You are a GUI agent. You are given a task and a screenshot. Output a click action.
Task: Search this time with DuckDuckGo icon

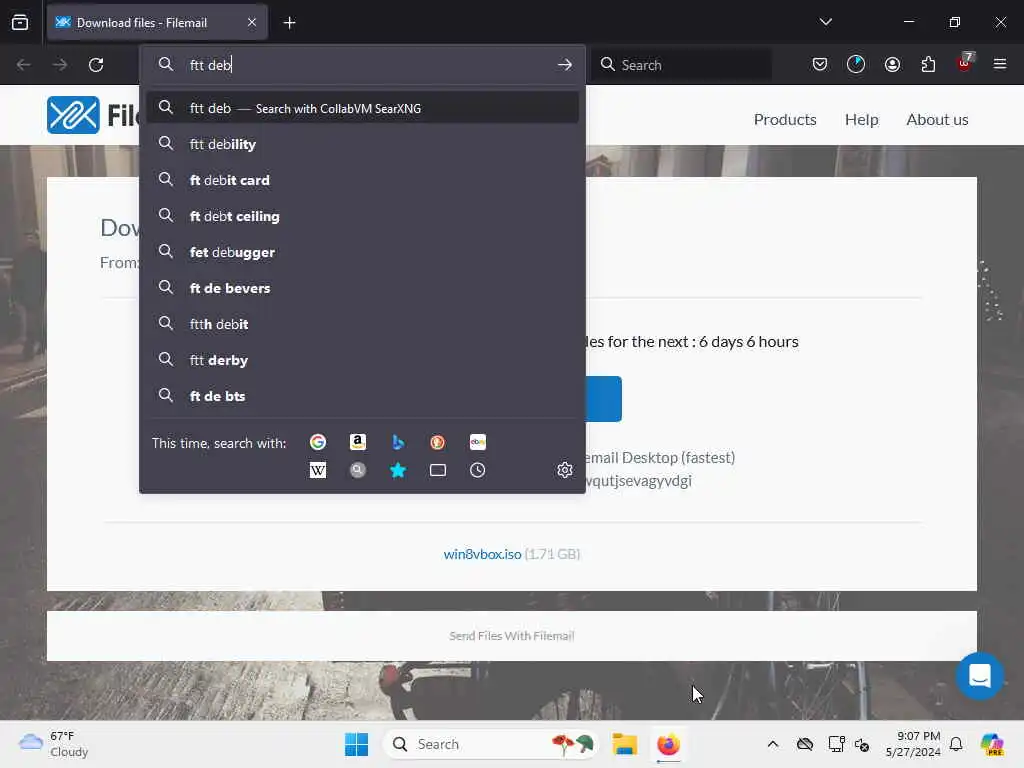pos(438,442)
